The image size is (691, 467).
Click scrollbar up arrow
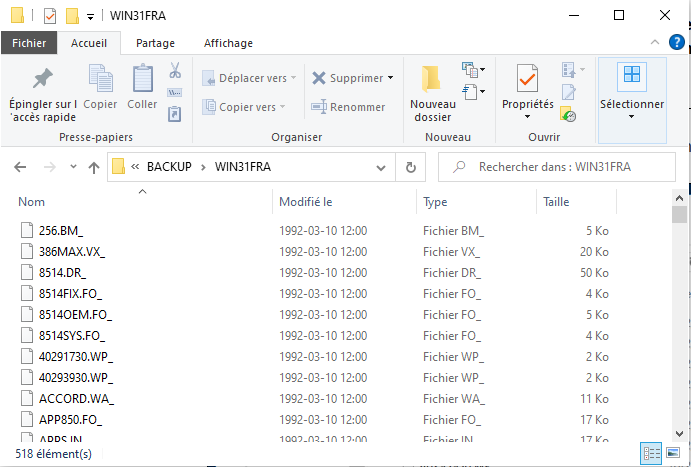pos(679,198)
